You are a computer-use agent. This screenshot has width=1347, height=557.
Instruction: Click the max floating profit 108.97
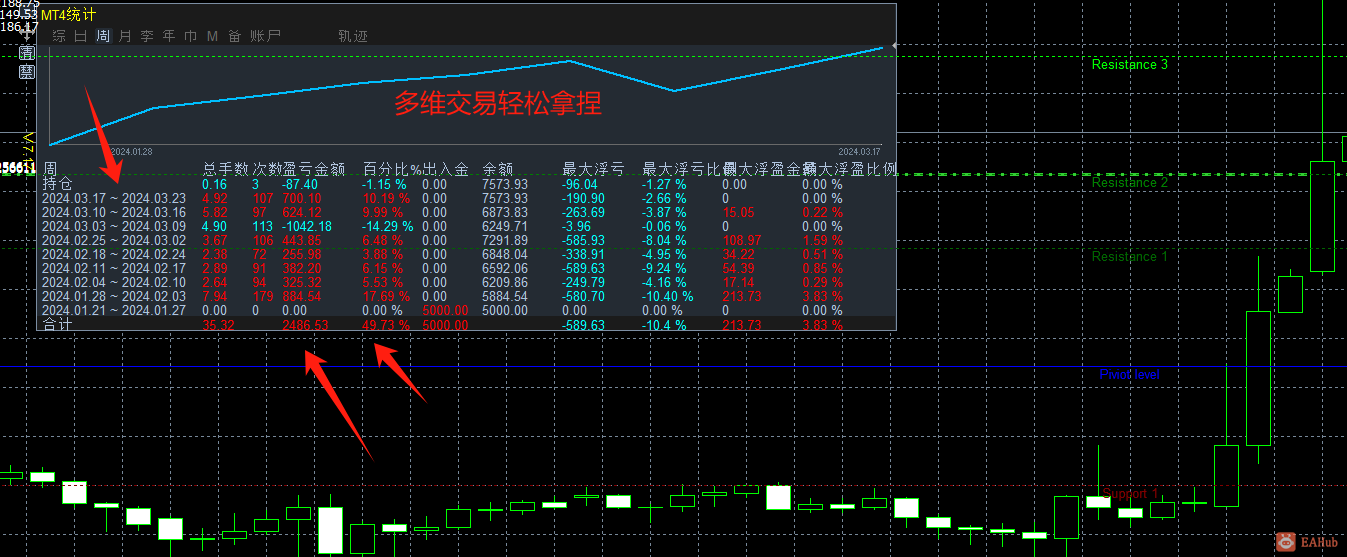coord(742,240)
